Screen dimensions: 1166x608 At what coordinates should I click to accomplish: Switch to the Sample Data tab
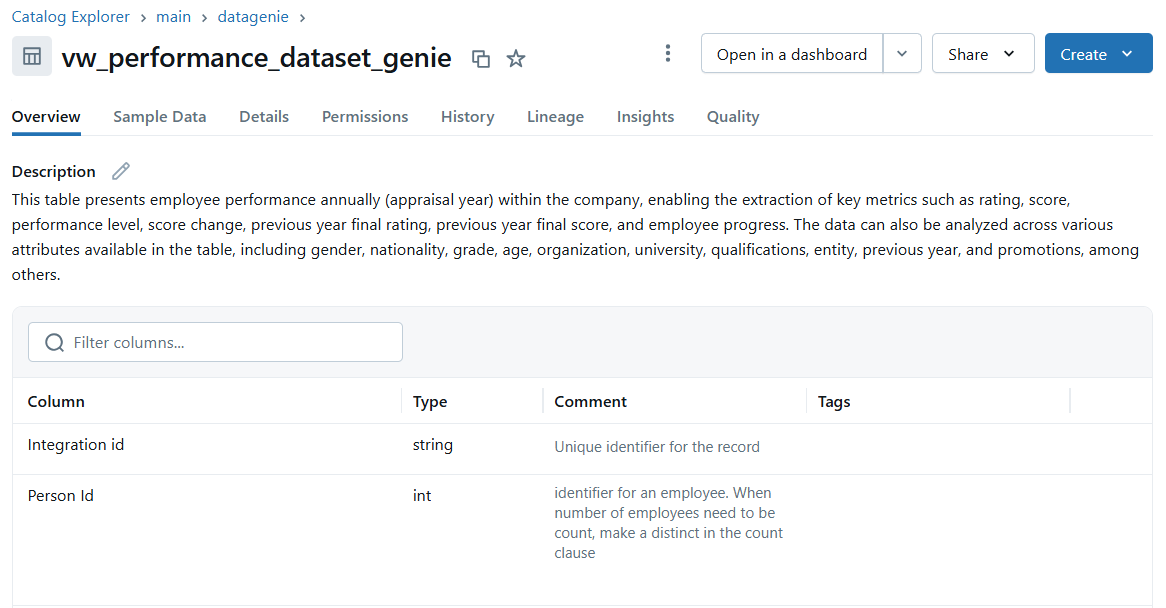pos(160,117)
